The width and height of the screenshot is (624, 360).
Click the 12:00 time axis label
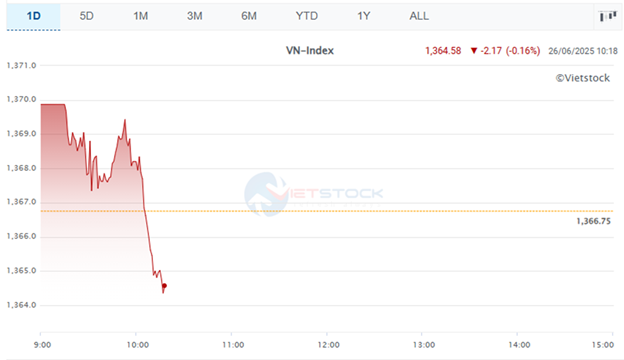point(328,345)
